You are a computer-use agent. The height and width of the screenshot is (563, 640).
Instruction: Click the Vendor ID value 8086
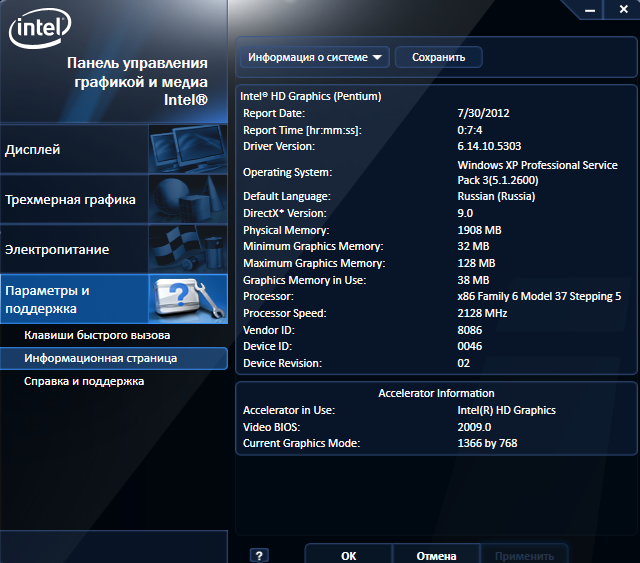(x=469, y=330)
